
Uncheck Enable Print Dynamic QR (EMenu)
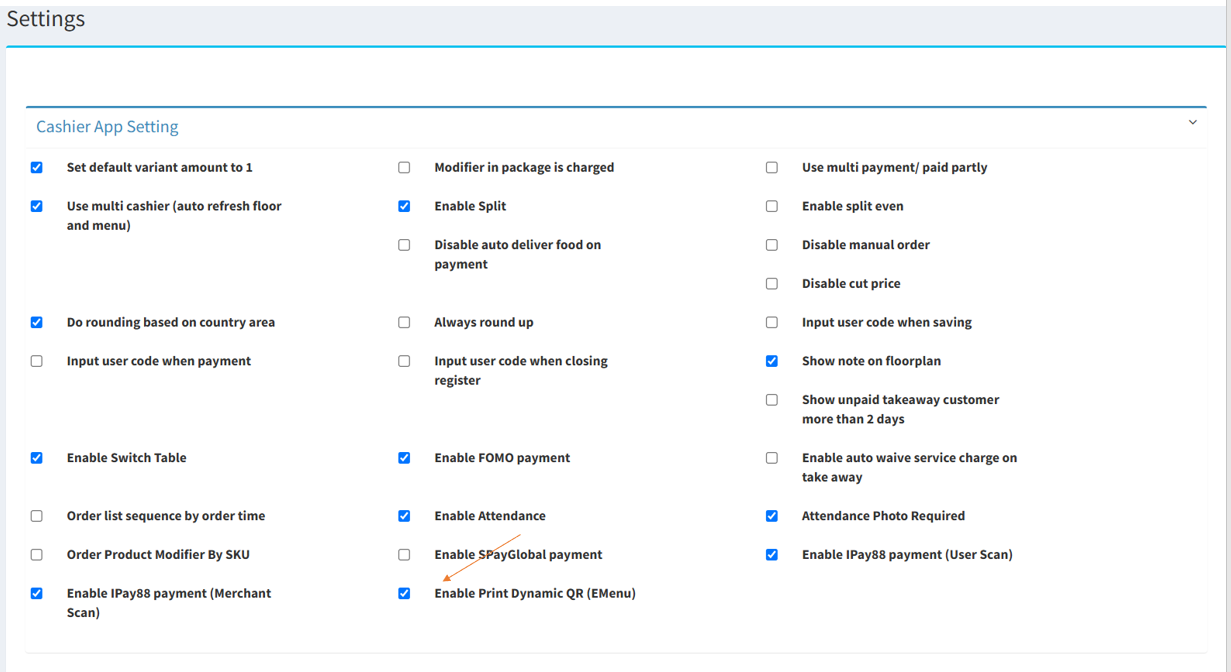[404, 594]
